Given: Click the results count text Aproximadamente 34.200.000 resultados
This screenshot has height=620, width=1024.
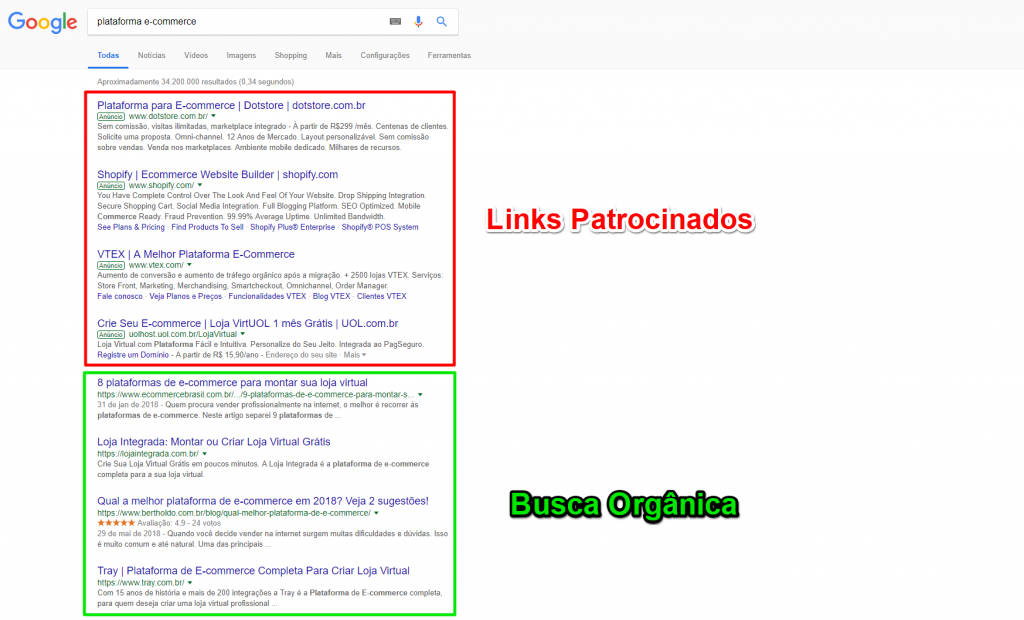Looking at the screenshot, I should [195, 82].
